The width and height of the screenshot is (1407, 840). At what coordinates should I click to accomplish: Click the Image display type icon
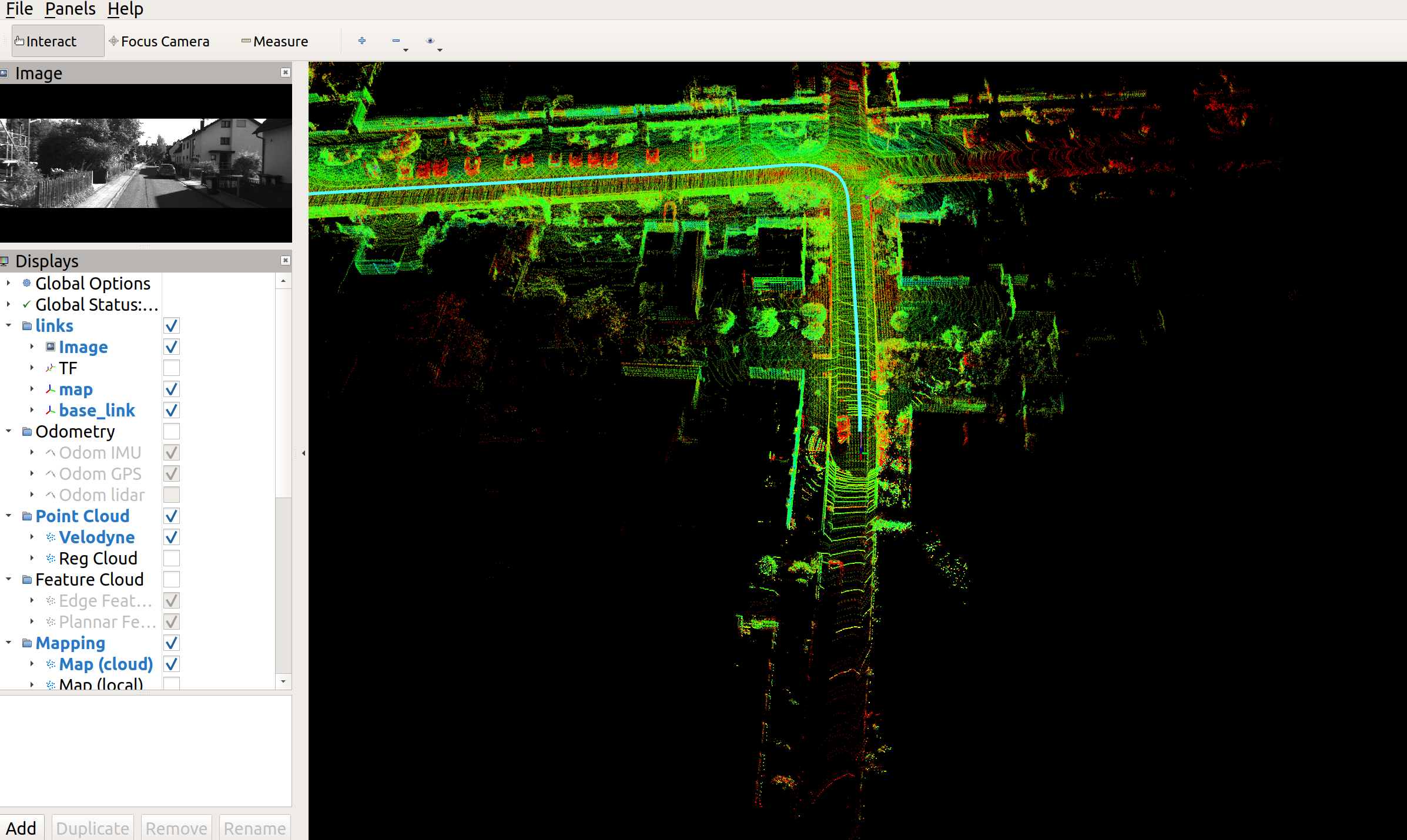51,347
